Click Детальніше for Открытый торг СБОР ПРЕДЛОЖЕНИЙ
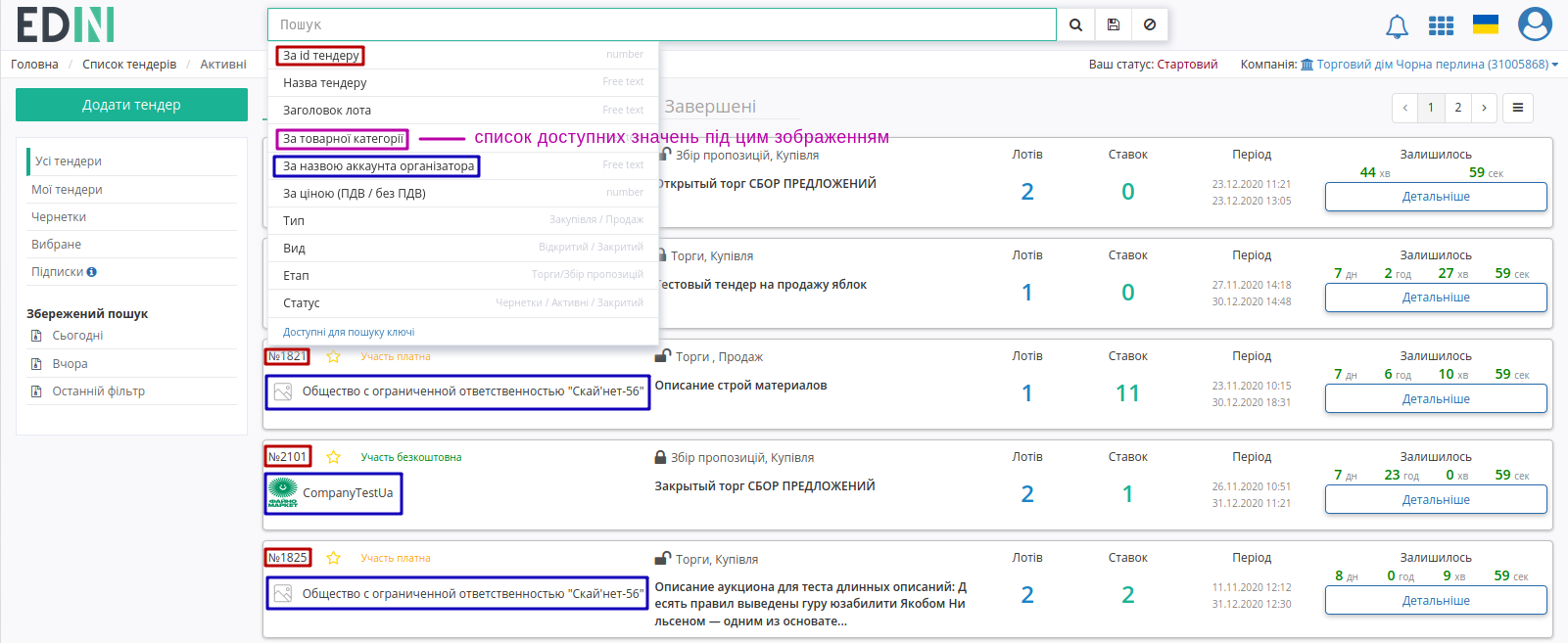The image size is (1568, 643). (1436, 197)
